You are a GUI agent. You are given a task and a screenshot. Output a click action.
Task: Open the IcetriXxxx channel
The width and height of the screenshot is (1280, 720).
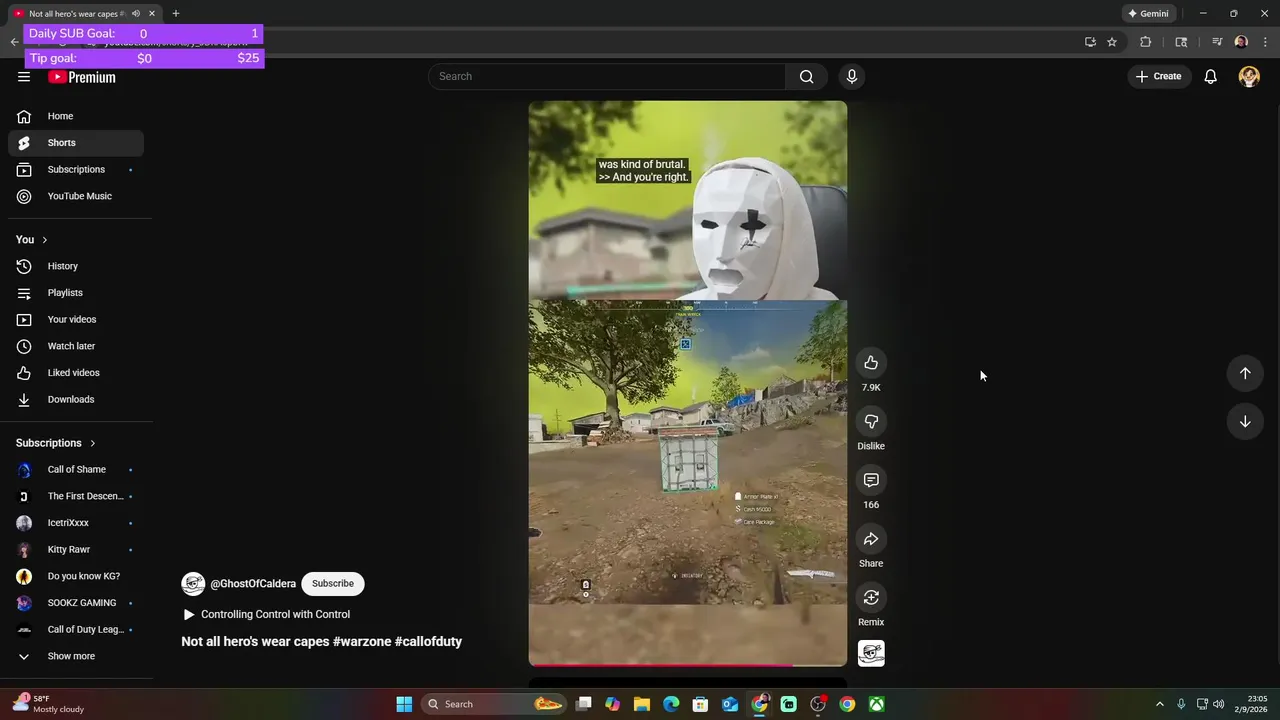(x=76, y=523)
